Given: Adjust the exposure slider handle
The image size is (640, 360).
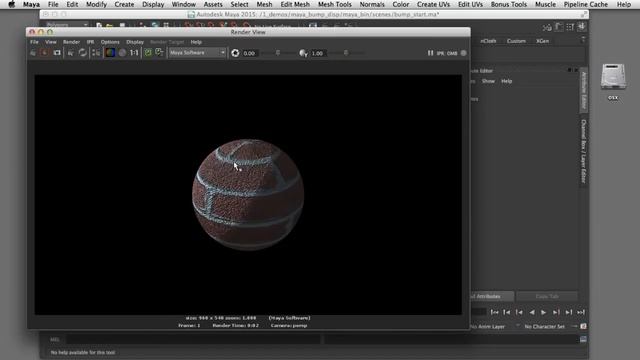Looking at the screenshot, I should click(x=278, y=53).
